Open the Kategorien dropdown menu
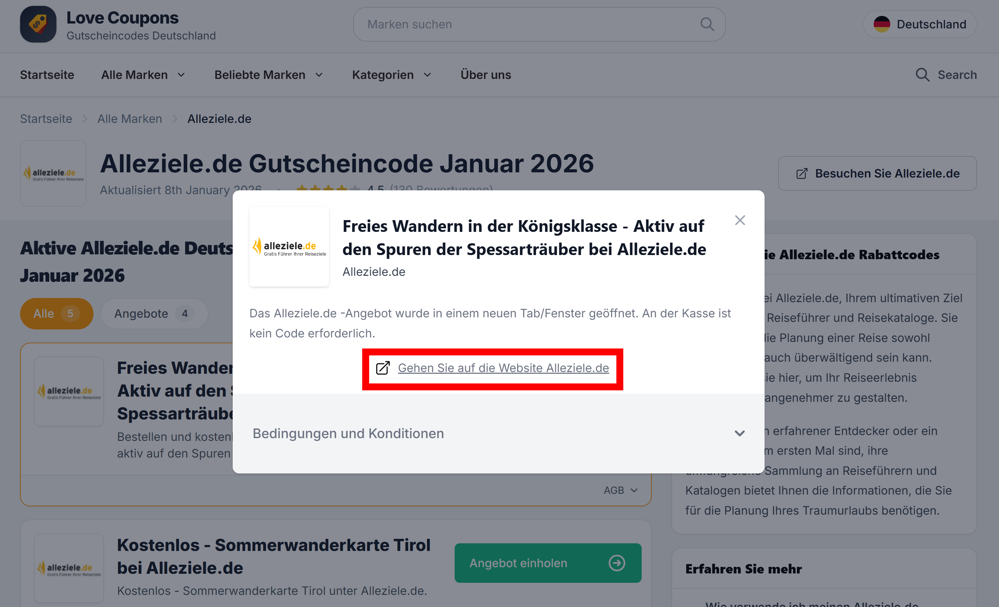The height and width of the screenshot is (607, 999). tap(392, 75)
